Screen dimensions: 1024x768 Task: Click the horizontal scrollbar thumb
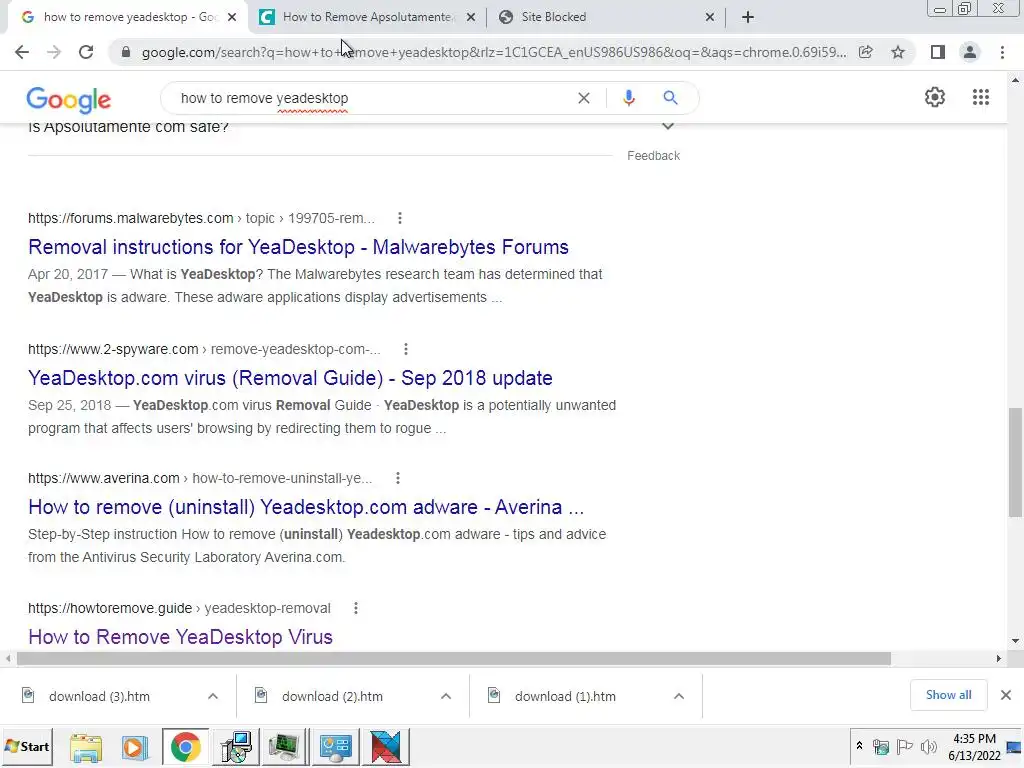(454, 658)
